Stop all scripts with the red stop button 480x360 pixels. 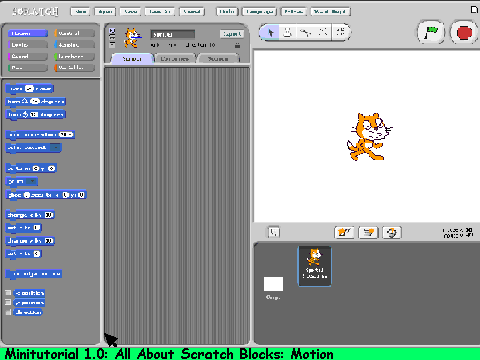coord(464,32)
